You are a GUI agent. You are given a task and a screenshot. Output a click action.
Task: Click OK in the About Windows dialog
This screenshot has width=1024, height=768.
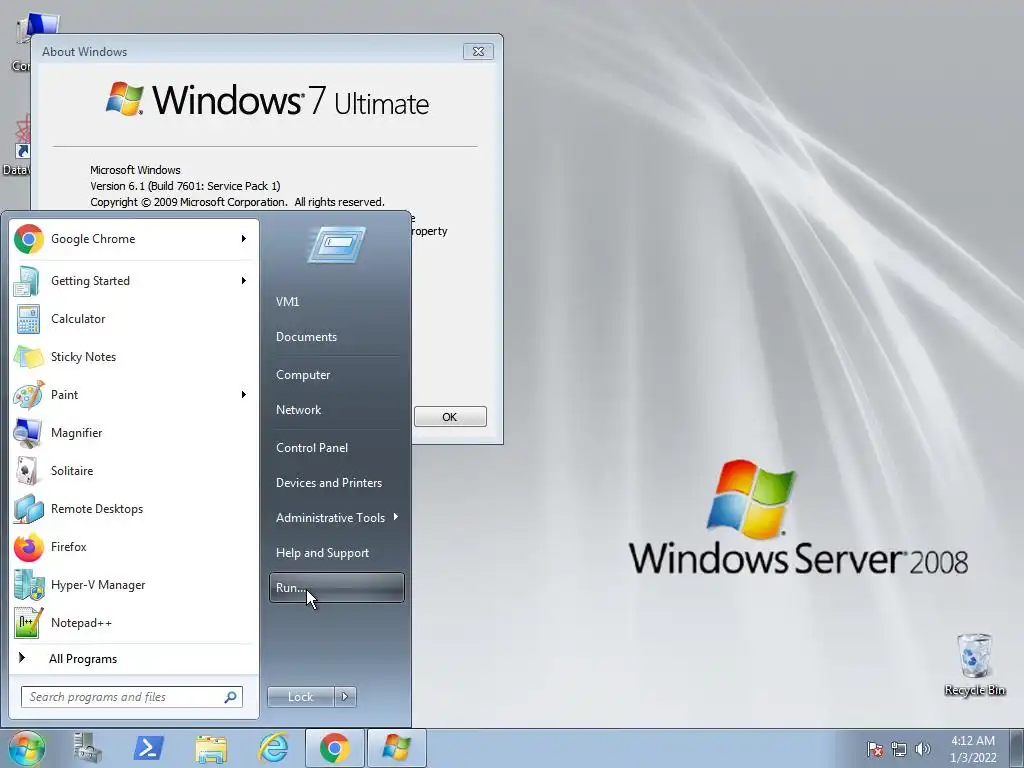point(450,417)
